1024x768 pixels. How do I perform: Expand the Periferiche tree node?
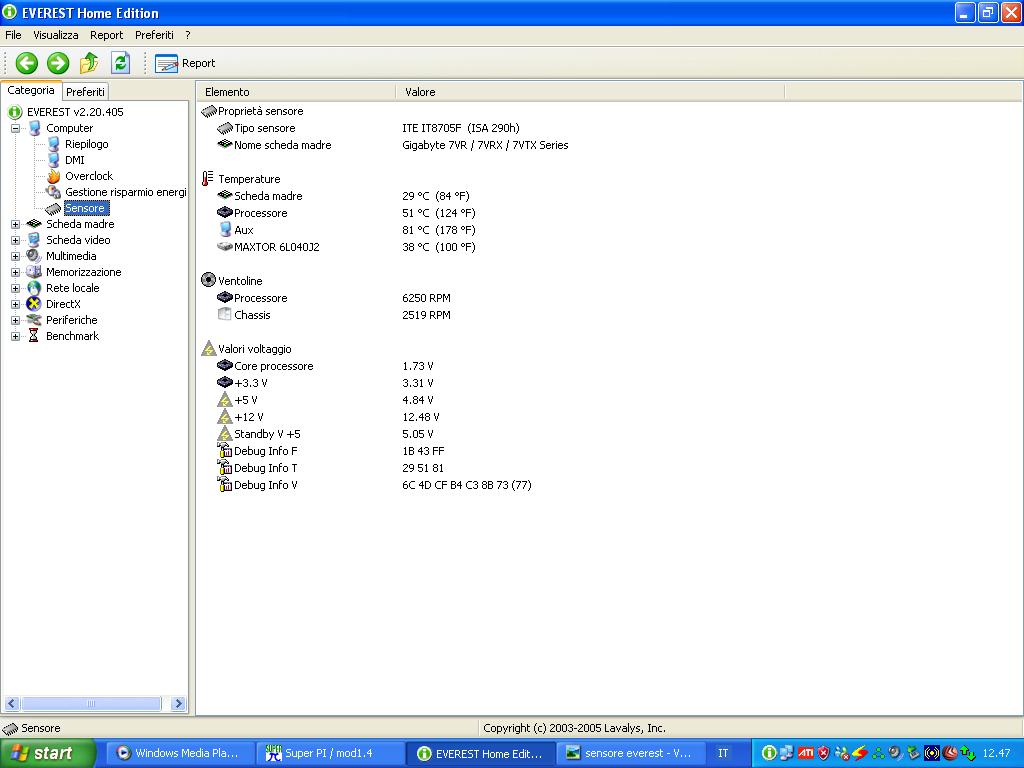click(x=15, y=320)
